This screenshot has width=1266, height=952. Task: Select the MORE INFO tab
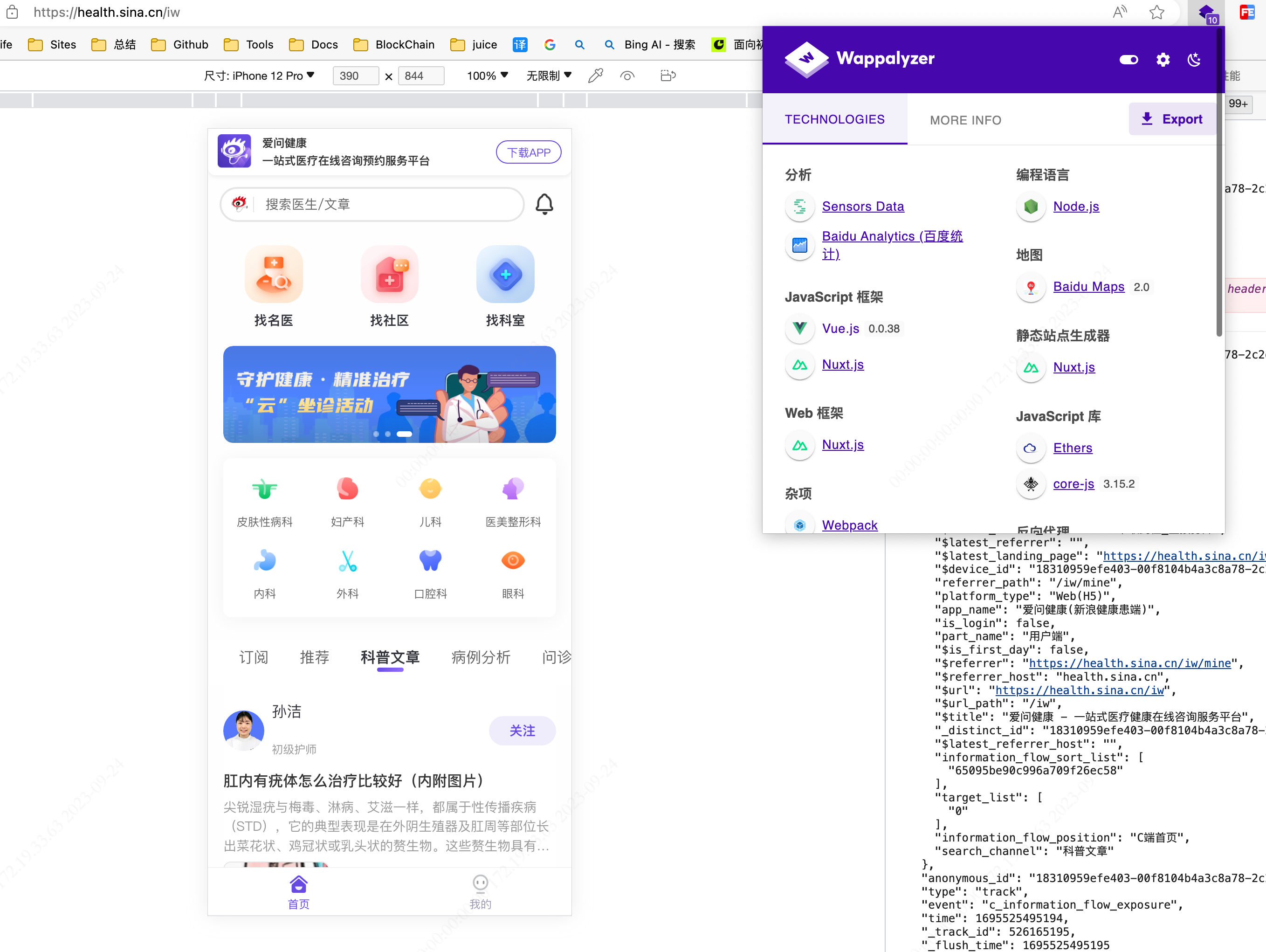[965, 120]
